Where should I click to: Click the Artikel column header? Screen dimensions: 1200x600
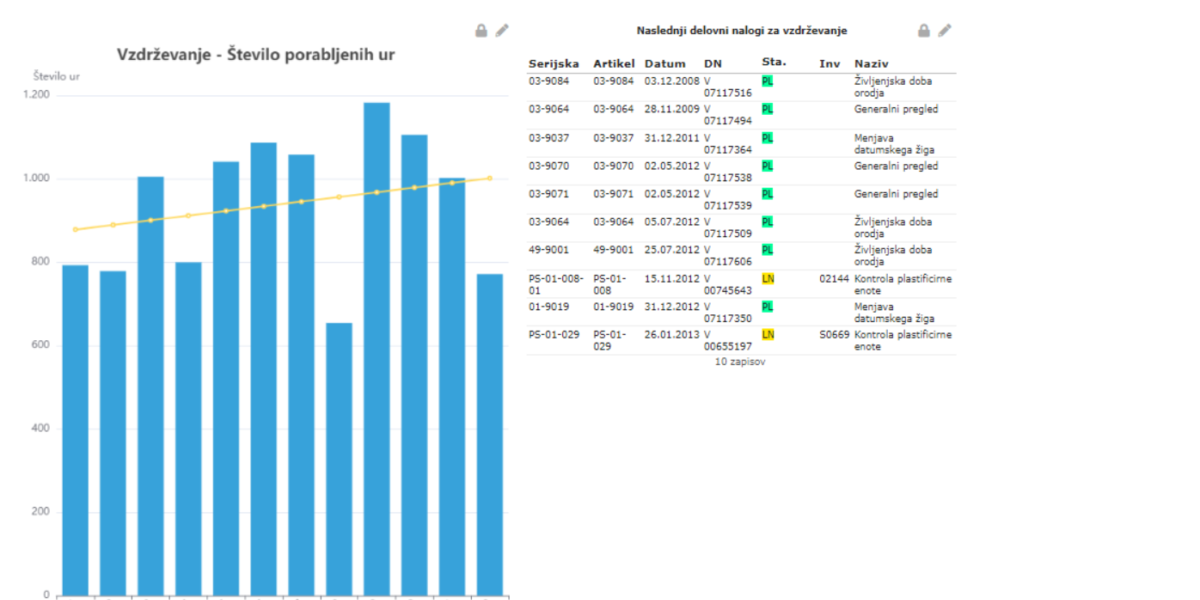coord(614,64)
